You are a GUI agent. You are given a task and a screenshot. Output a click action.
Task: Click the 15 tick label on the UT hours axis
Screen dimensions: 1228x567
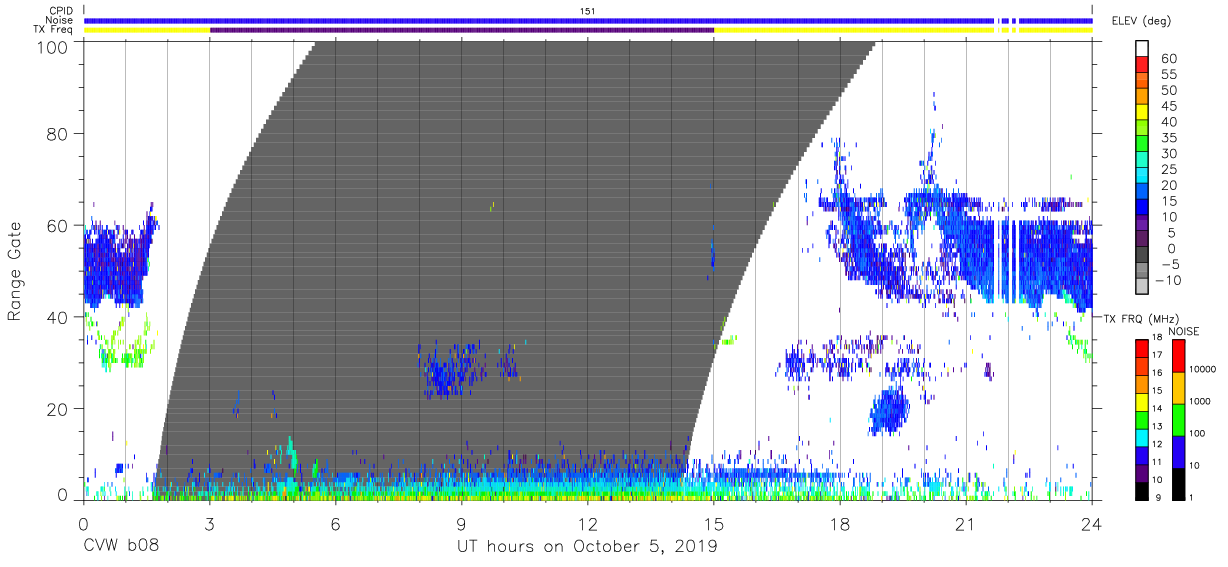point(714,523)
